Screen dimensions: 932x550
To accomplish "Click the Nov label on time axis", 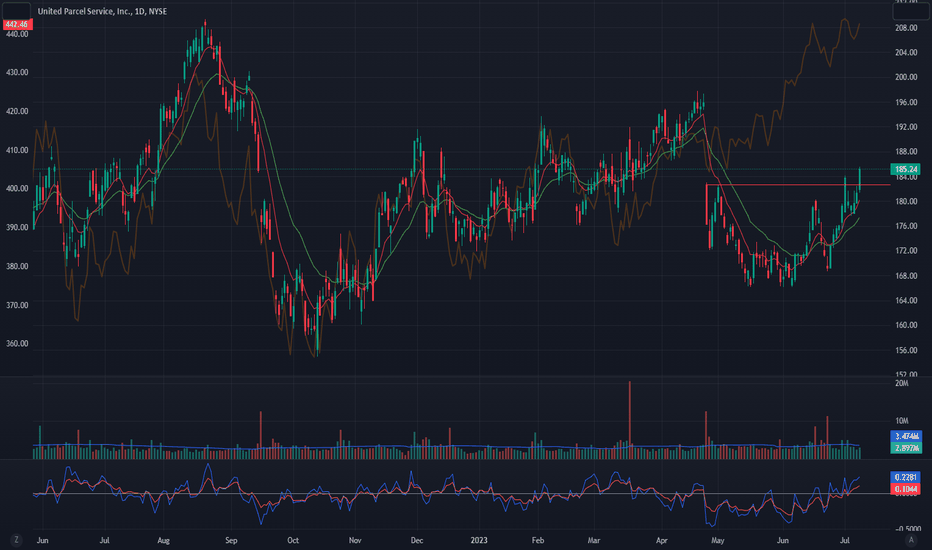I will click(x=355, y=540).
